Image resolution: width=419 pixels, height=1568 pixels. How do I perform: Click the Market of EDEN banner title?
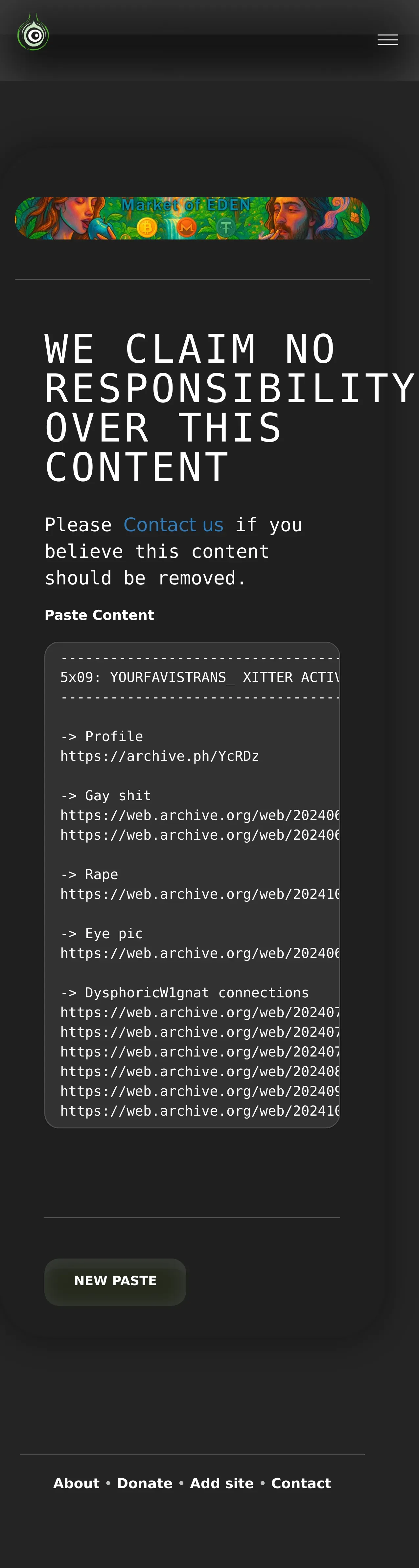(x=186, y=205)
